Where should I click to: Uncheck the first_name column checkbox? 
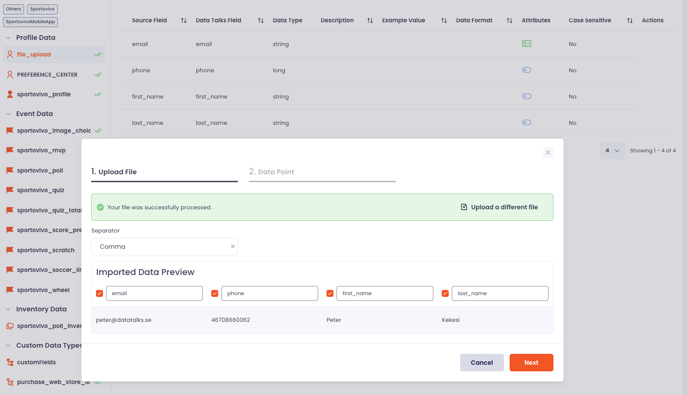pos(330,293)
